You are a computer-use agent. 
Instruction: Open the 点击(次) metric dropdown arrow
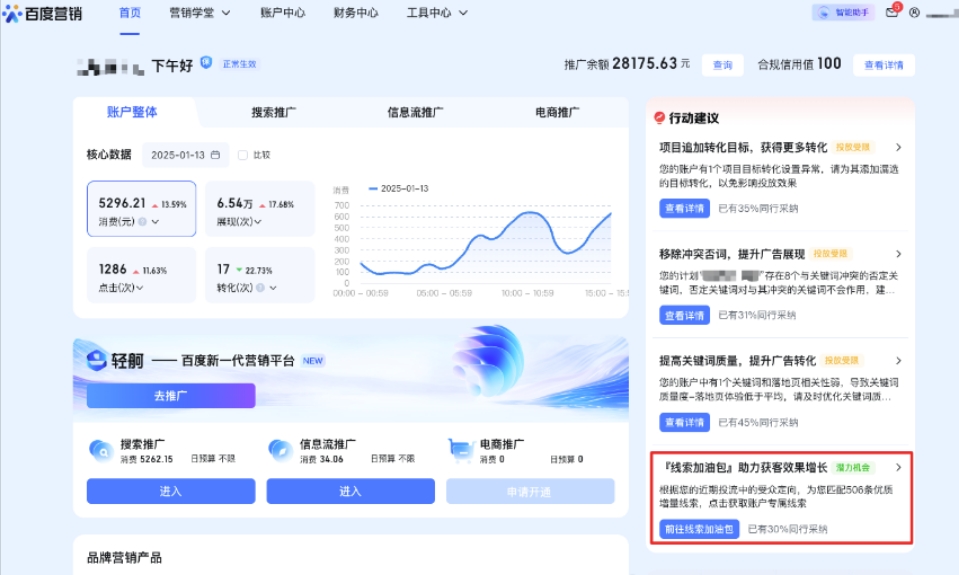click(x=139, y=288)
